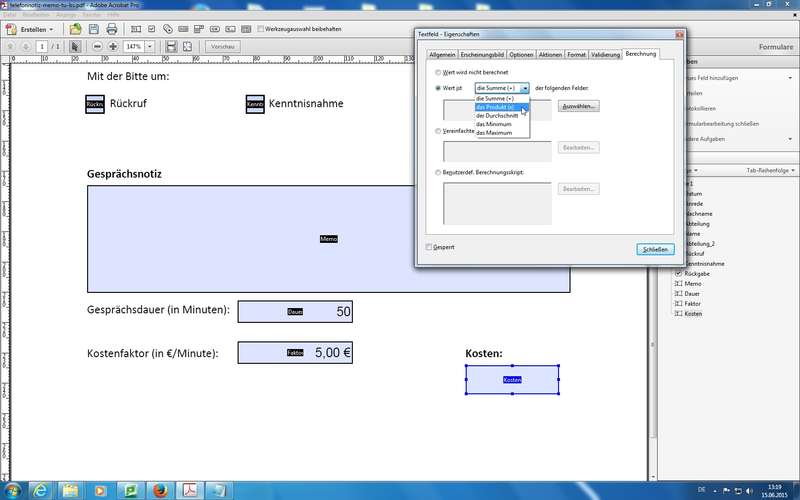Select the list box form tool icon
Screen dimensions: 800x500
coord(183,29)
